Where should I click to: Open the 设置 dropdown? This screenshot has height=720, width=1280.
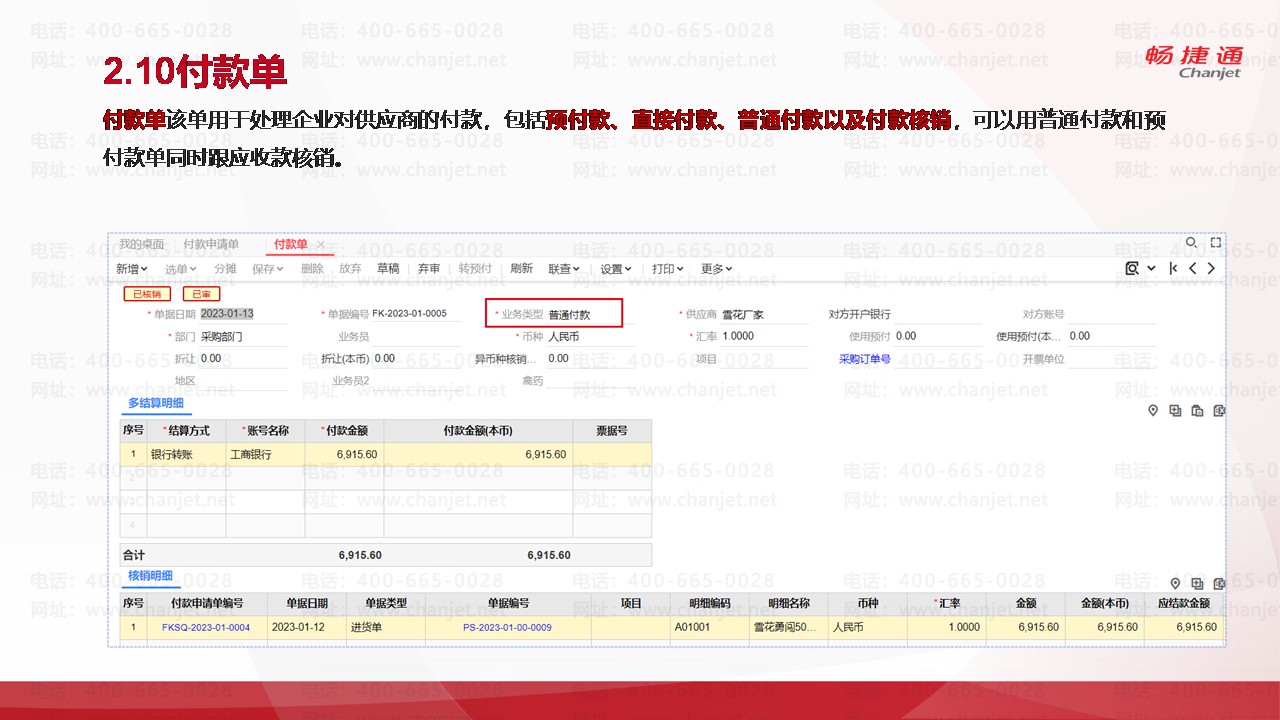[616, 269]
